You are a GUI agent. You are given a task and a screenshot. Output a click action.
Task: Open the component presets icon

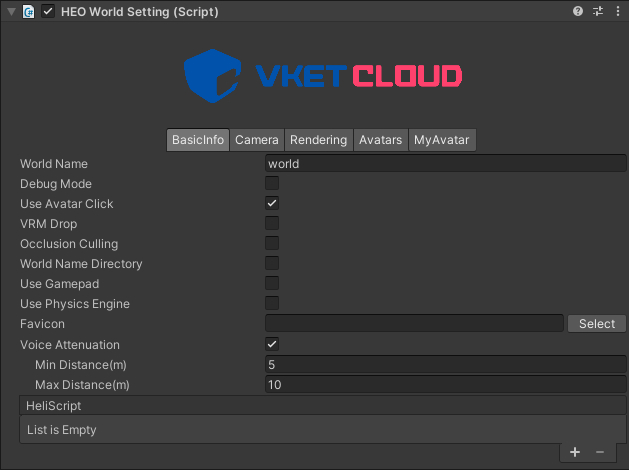pos(598,11)
